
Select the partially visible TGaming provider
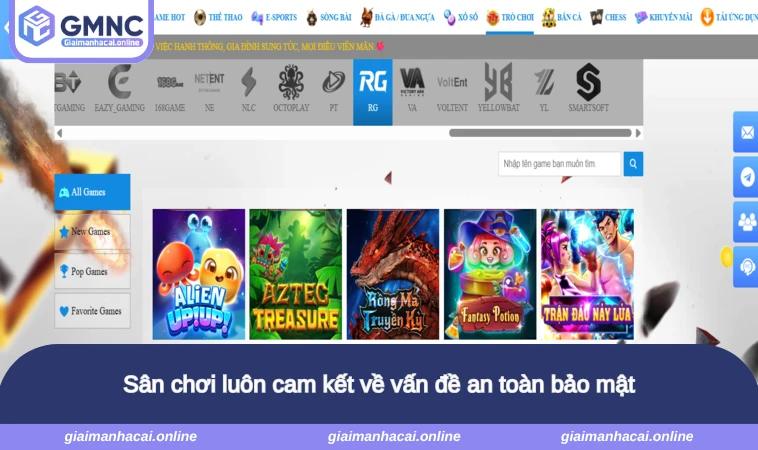(70, 92)
